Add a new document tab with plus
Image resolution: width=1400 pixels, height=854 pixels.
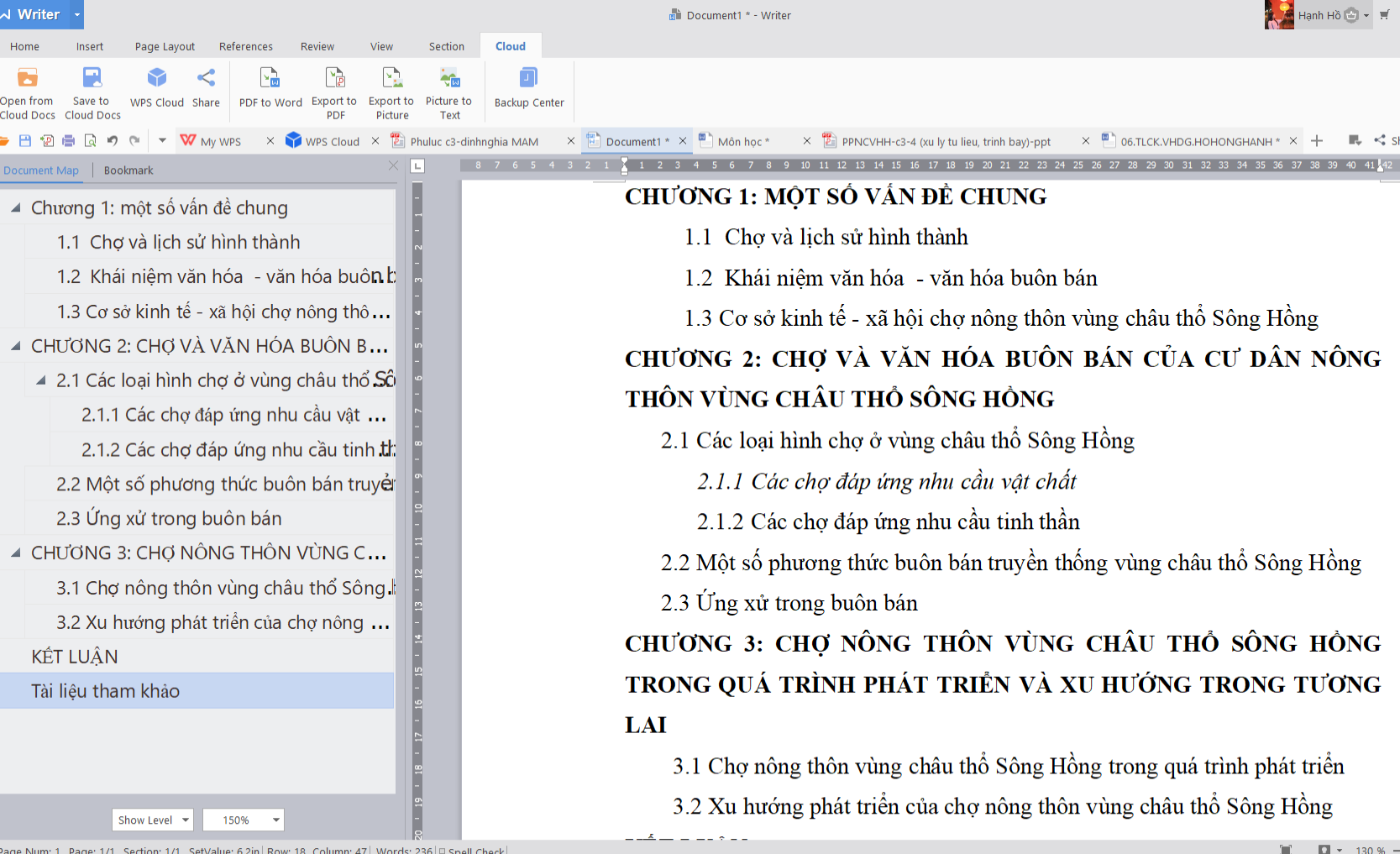[1317, 141]
